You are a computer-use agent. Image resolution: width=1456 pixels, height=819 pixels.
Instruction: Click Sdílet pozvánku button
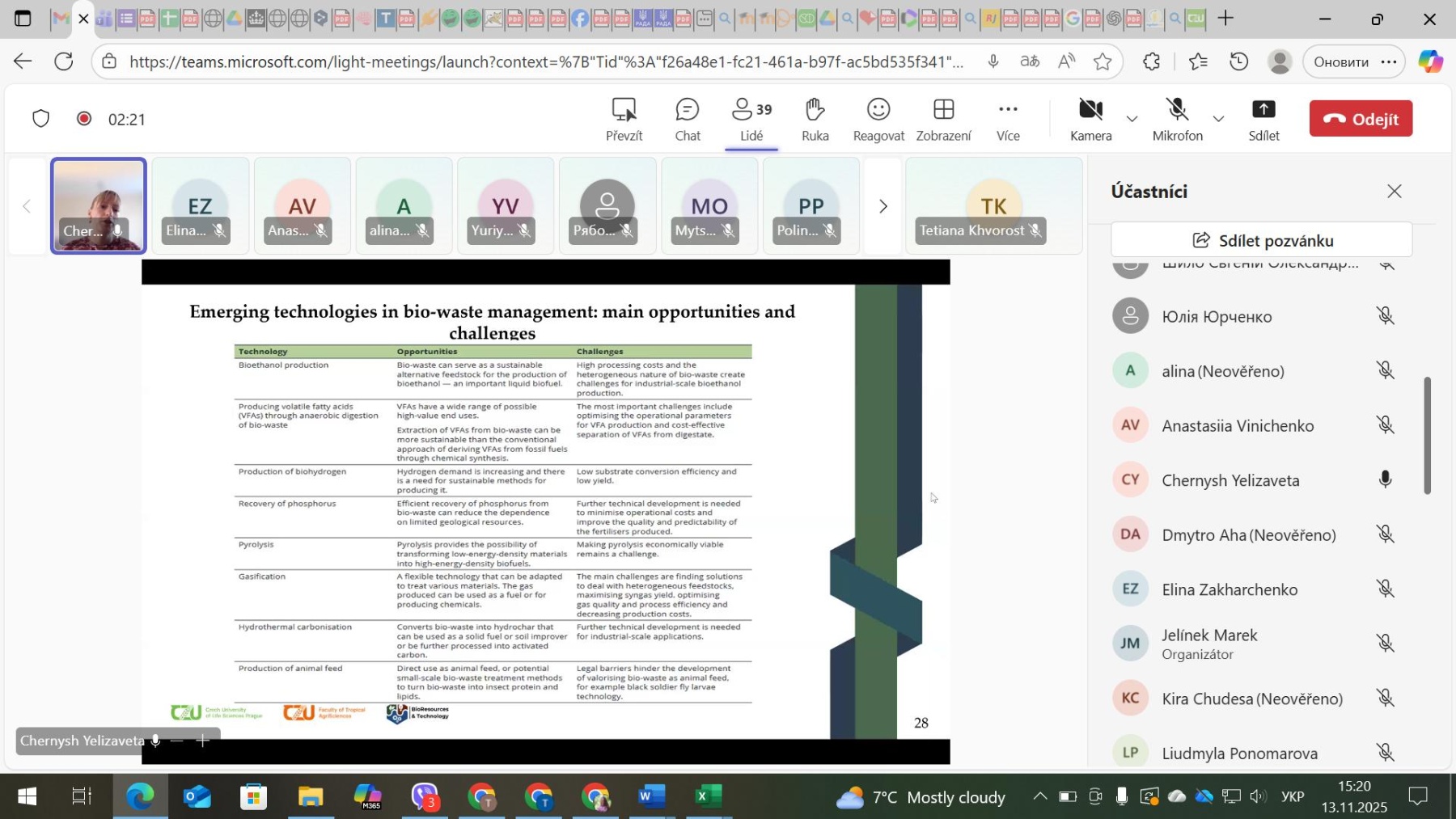tap(1261, 240)
